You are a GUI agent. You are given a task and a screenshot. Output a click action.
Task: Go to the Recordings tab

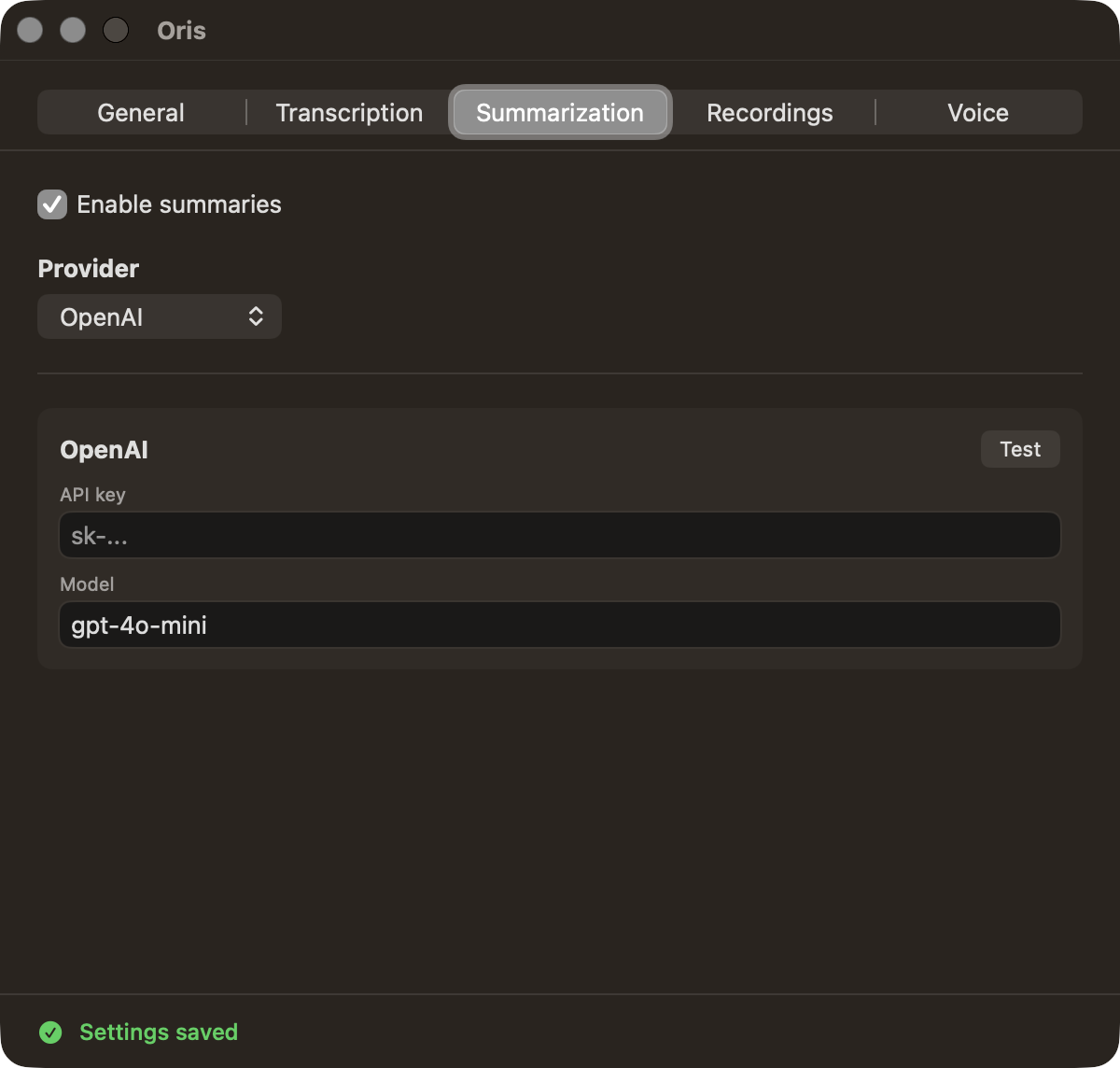770,113
